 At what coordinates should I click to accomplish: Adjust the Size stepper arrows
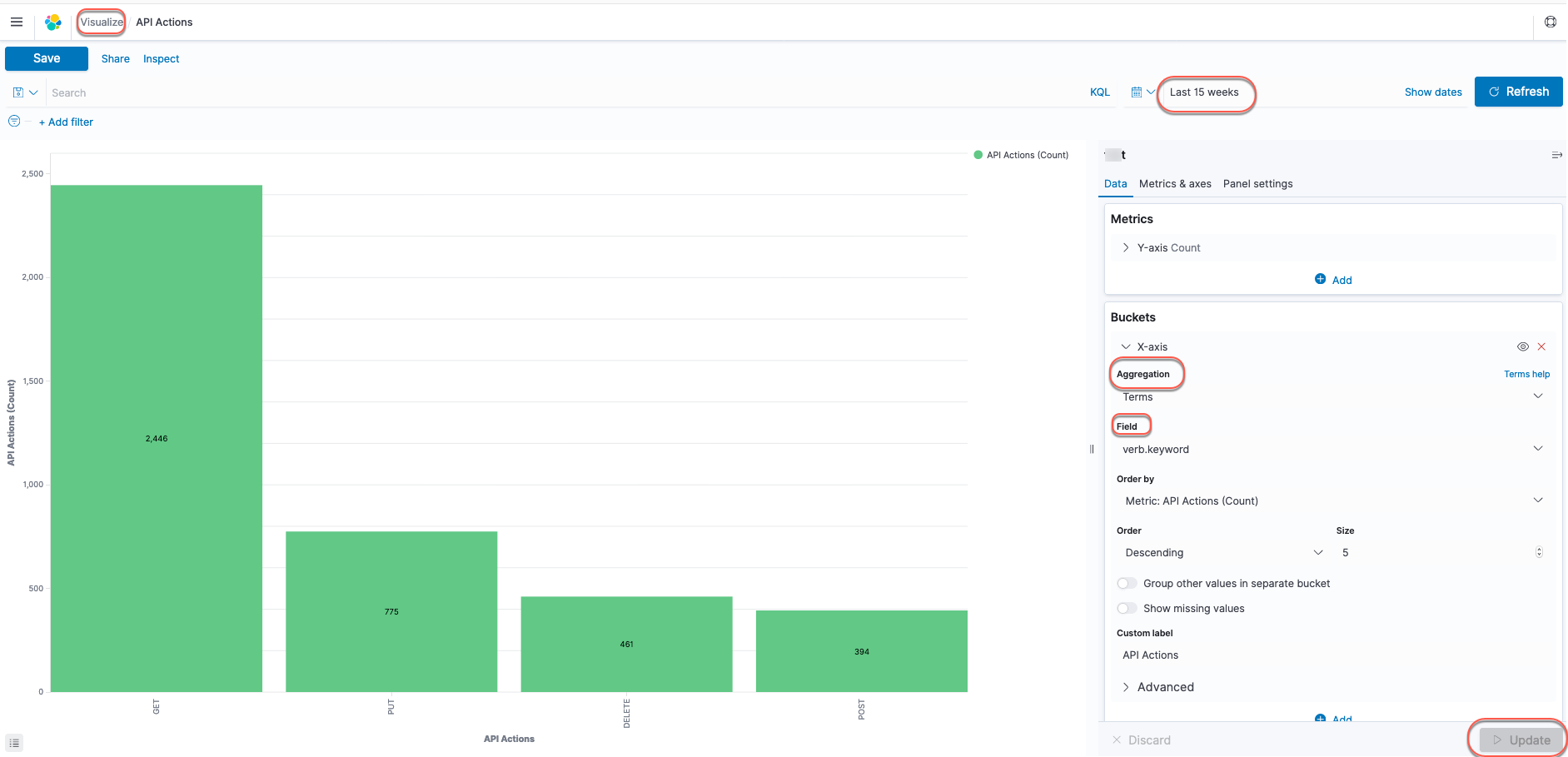(1539, 552)
